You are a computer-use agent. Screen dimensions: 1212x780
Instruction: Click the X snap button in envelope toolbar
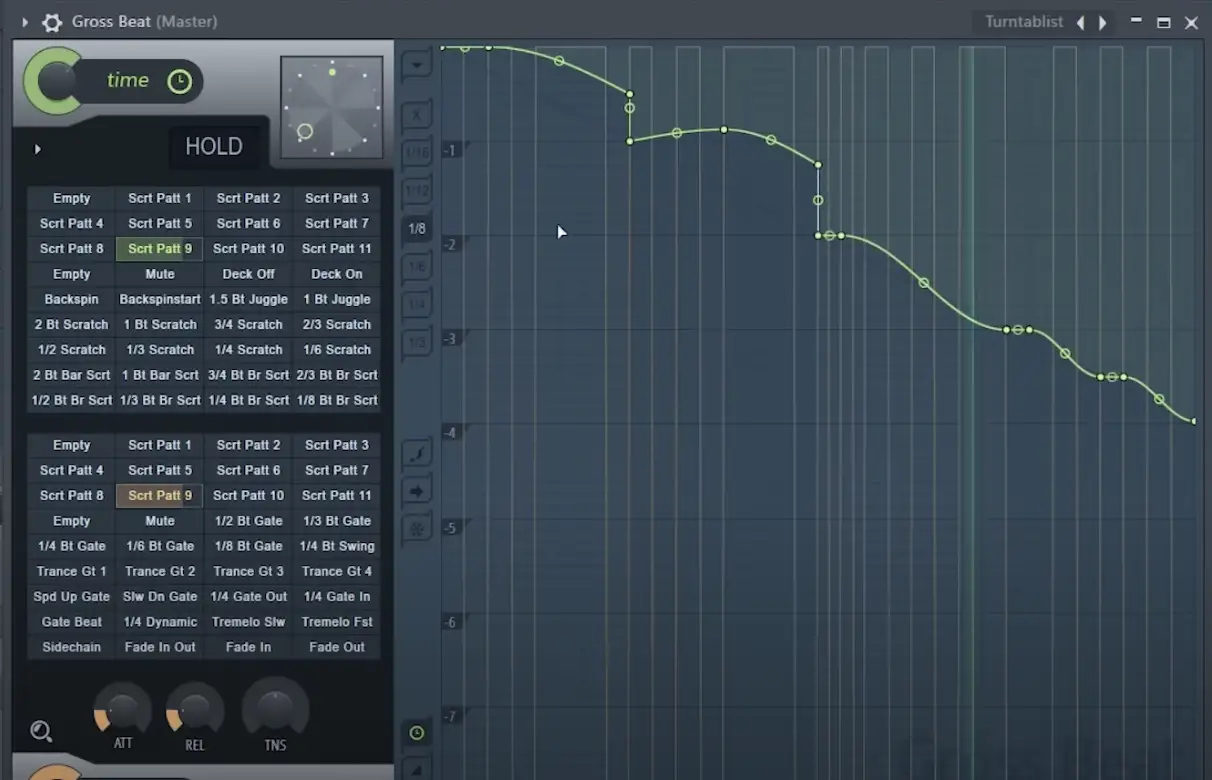coord(417,115)
